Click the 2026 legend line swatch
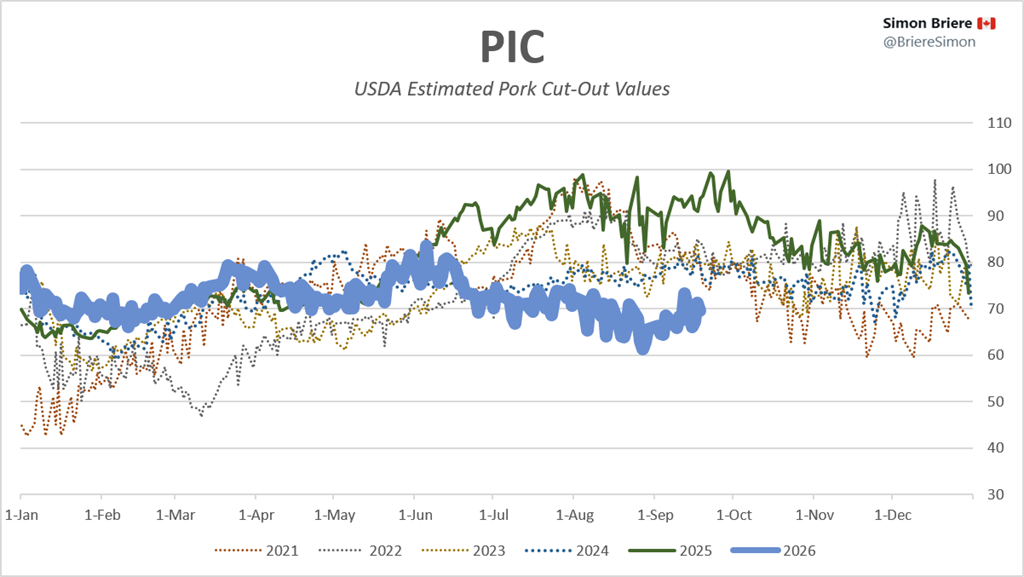 coord(756,551)
